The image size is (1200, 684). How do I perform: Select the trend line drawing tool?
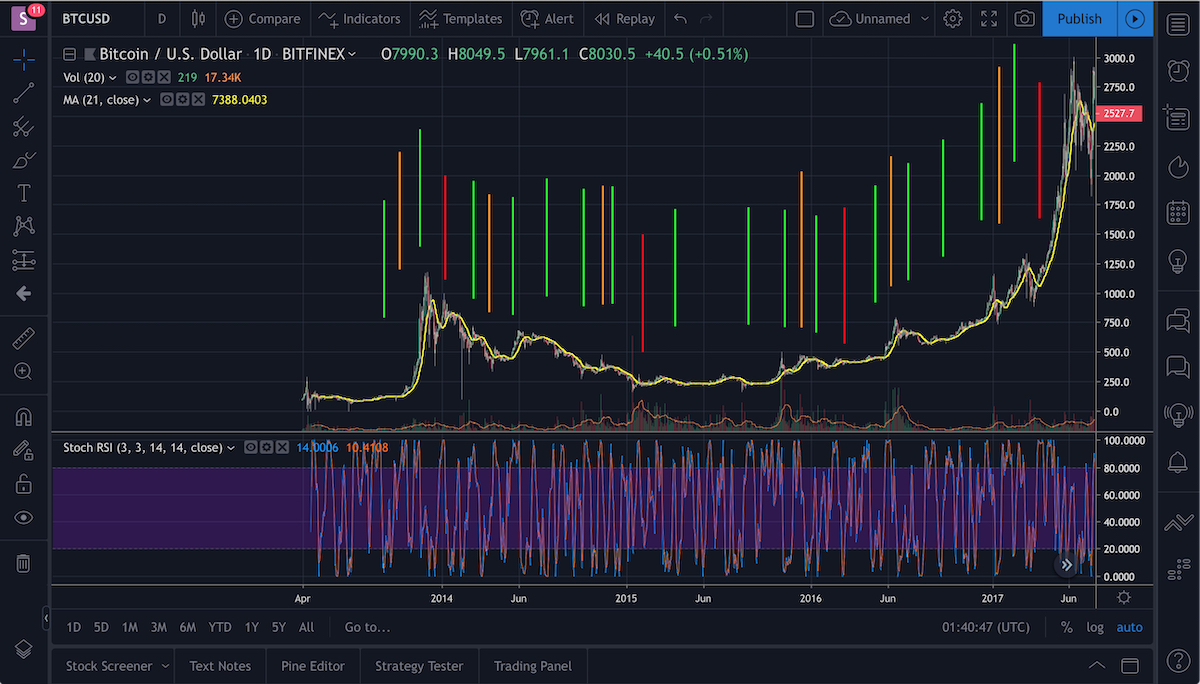click(24, 93)
